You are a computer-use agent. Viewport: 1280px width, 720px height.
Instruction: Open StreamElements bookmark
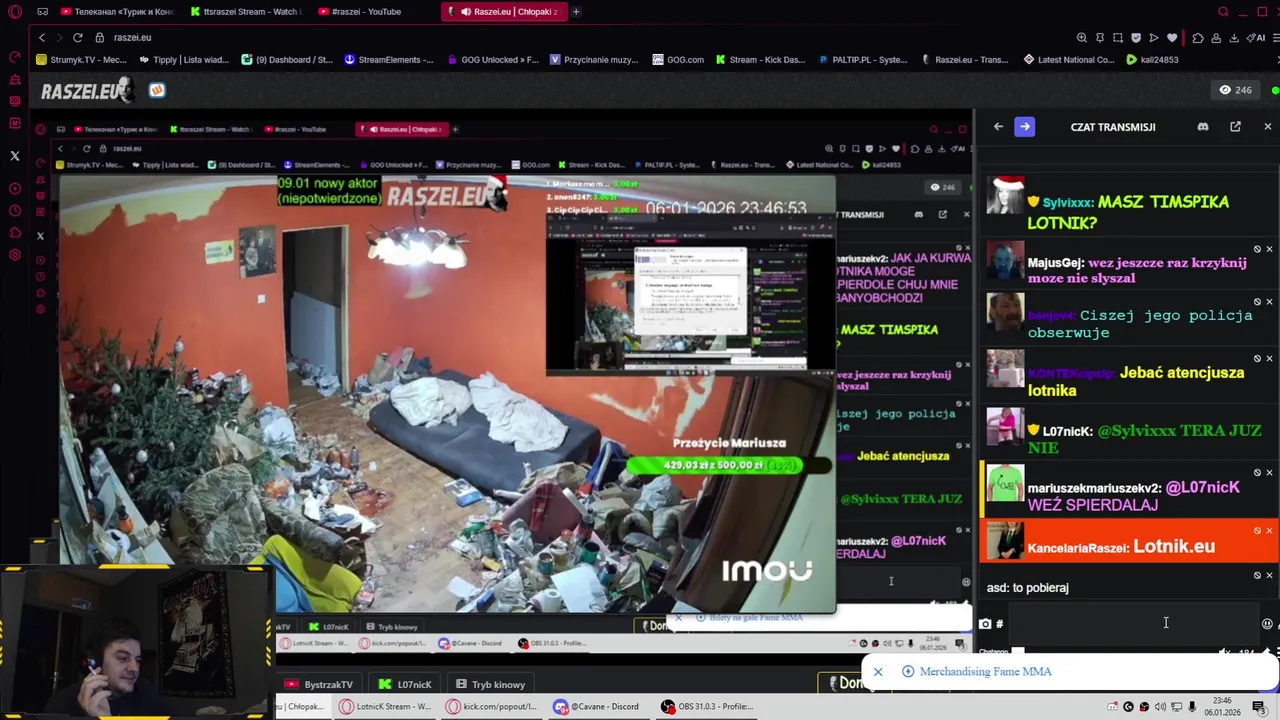coord(388,60)
